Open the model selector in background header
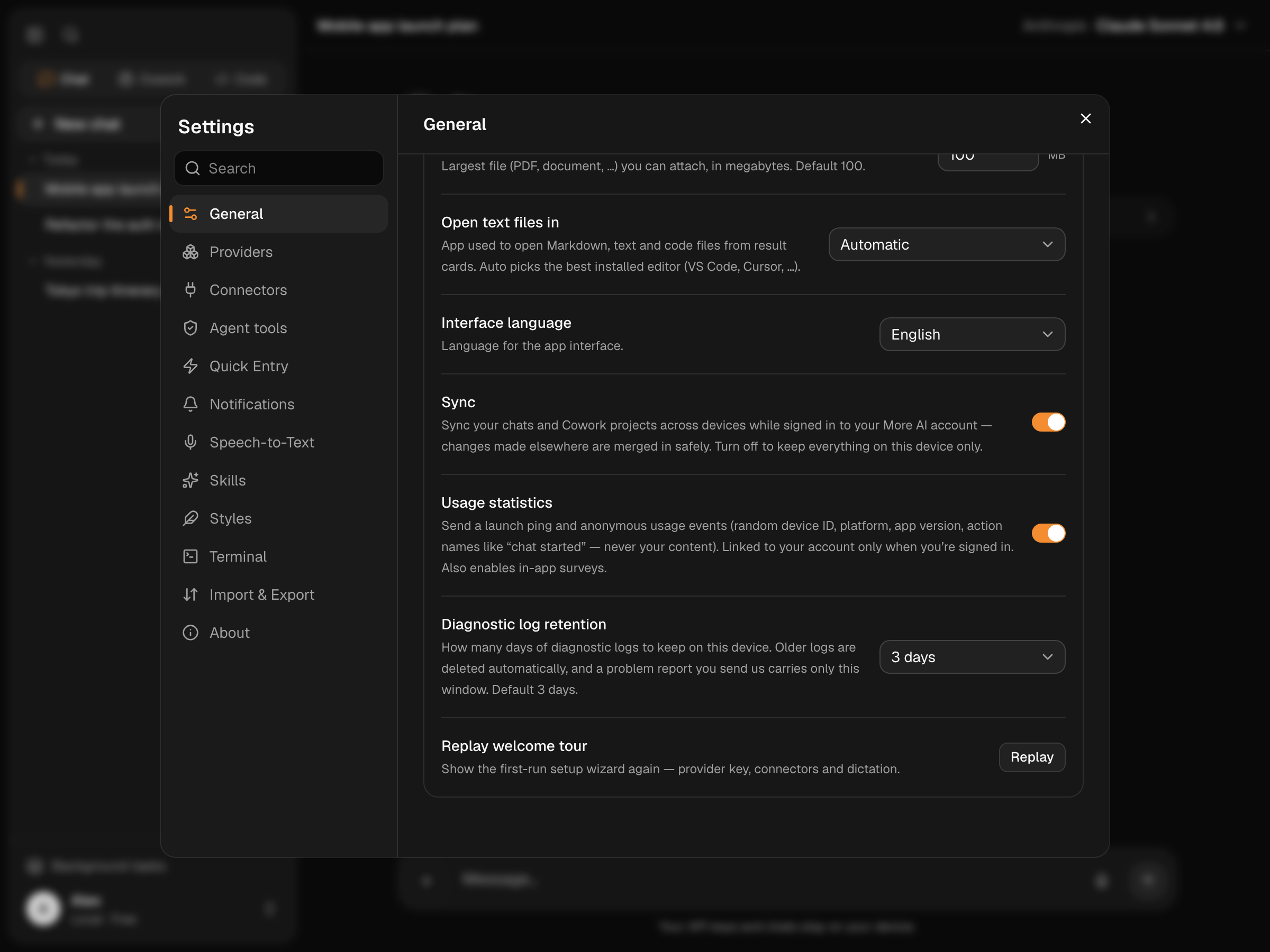 point(1133,26)
